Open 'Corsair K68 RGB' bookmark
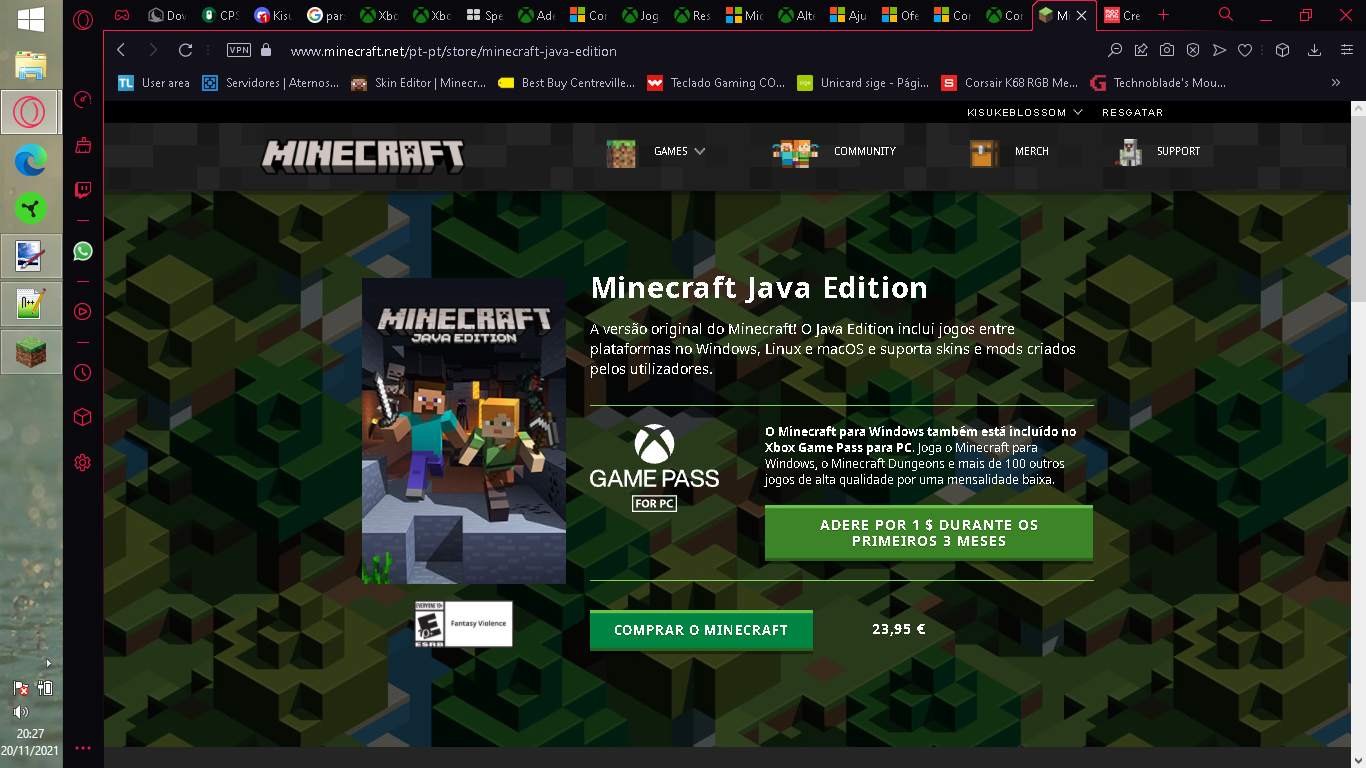Image resolution: width=1366 pixels, height=768 pixels. click(1011, 83)
